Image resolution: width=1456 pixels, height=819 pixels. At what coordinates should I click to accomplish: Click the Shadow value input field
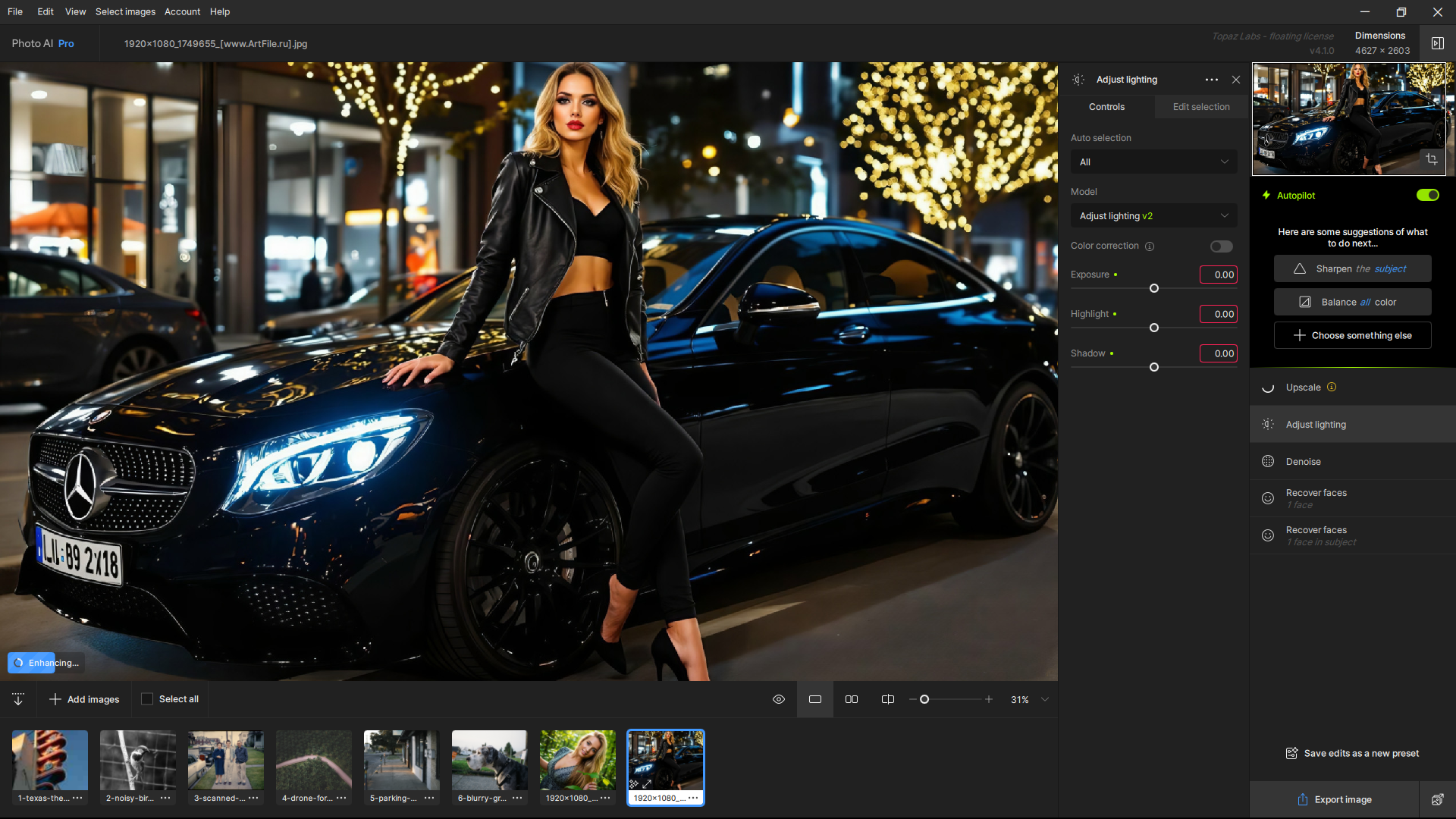tap(1219, 353)
